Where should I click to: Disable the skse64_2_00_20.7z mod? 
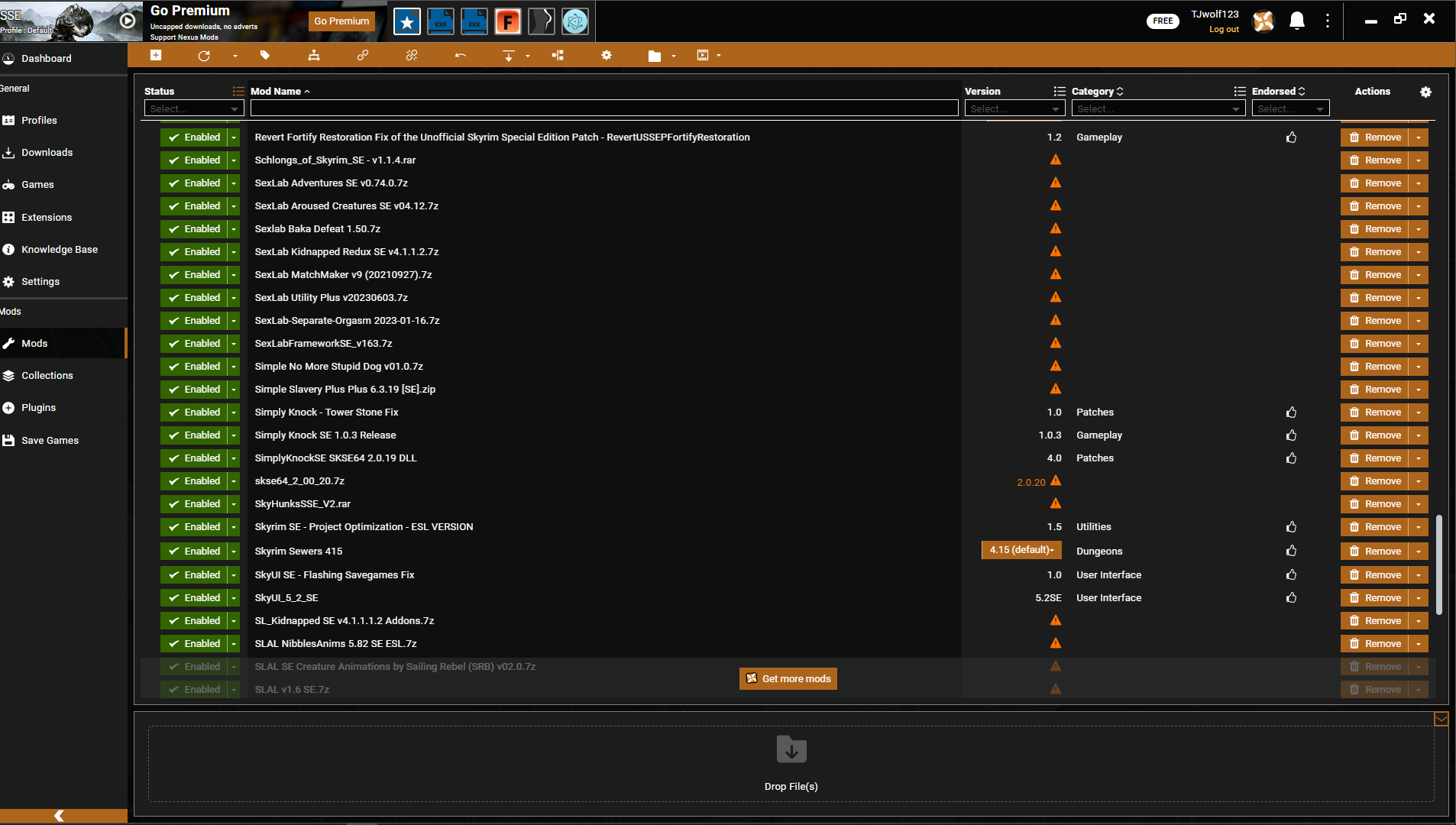tap(194, 481)
